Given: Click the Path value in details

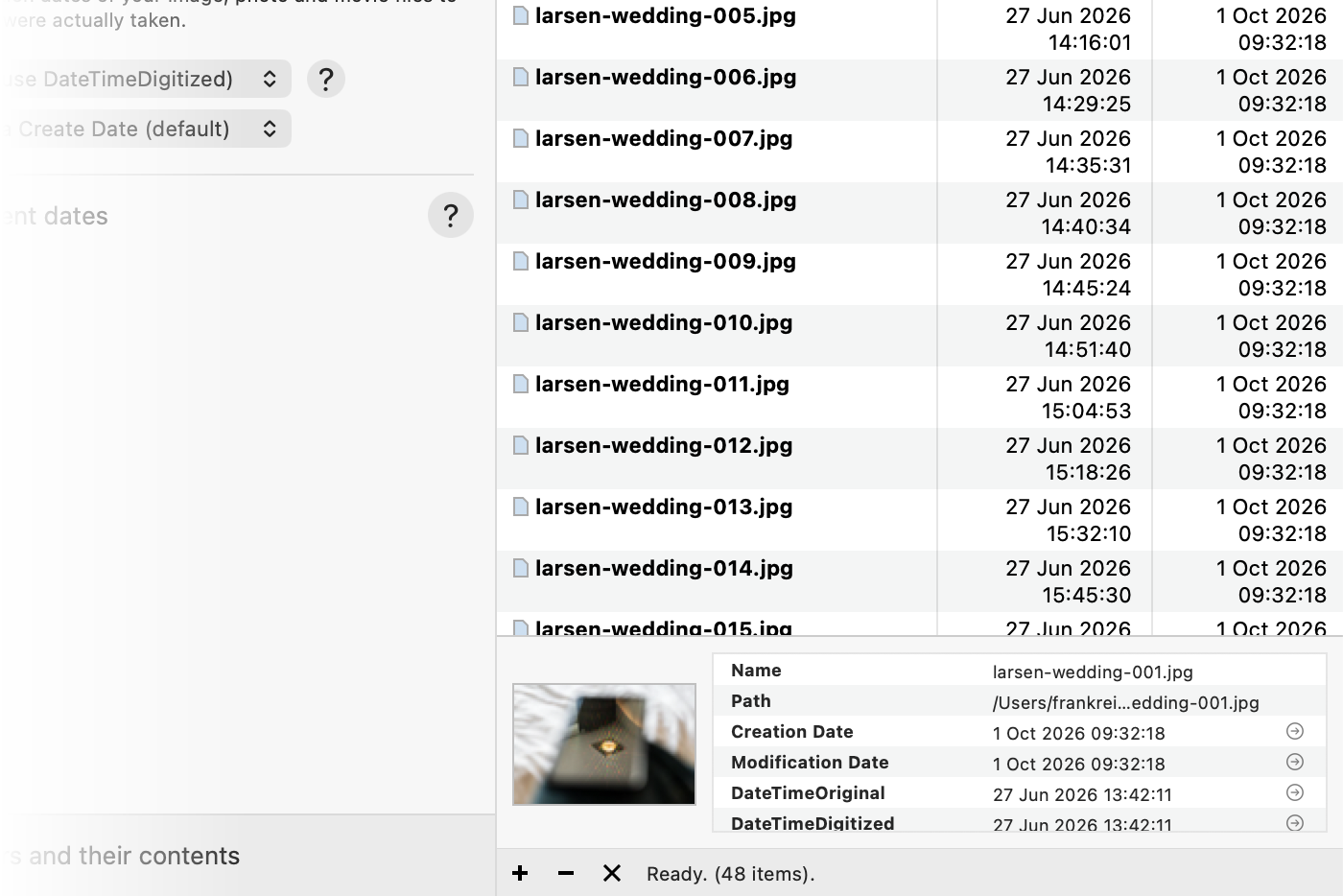Looking at the screenshot, I should point(1125,702).
